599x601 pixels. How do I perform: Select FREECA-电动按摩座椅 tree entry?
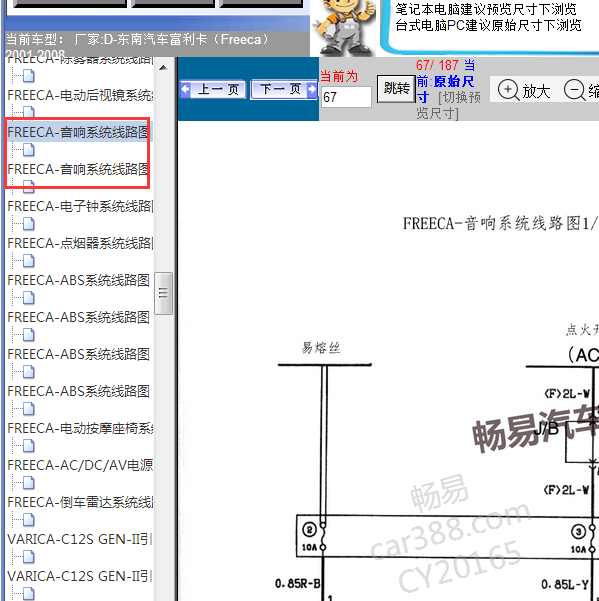click(x=80, y=428)
